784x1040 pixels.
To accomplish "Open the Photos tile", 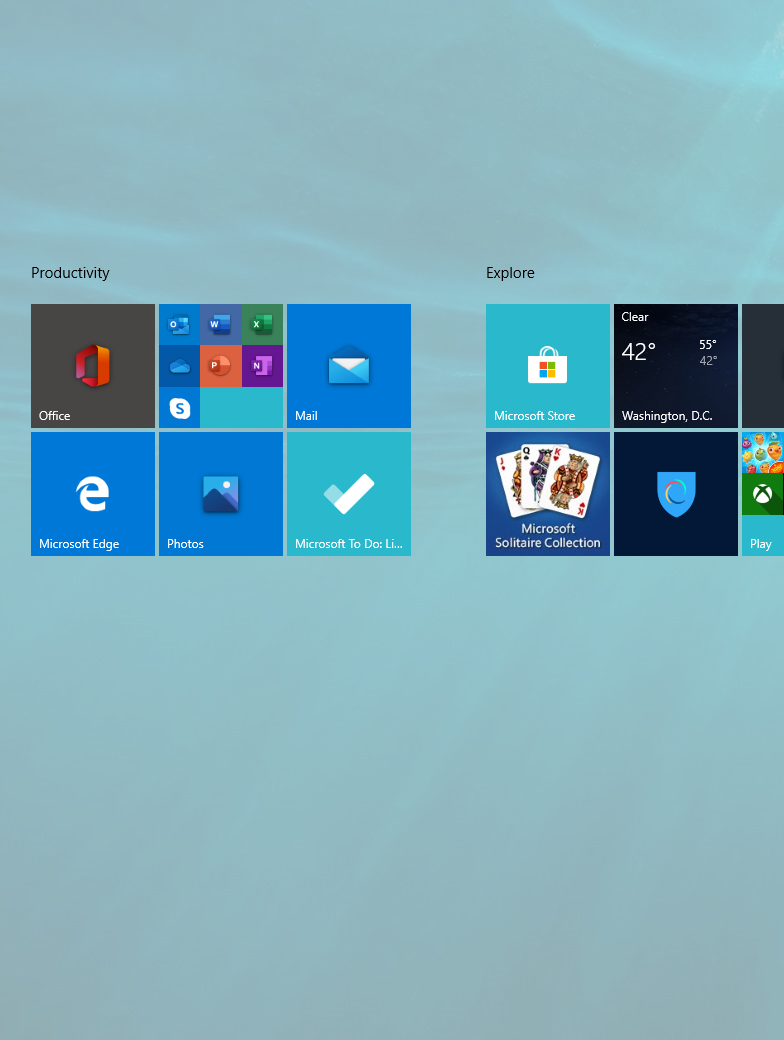I will [221, 493].
